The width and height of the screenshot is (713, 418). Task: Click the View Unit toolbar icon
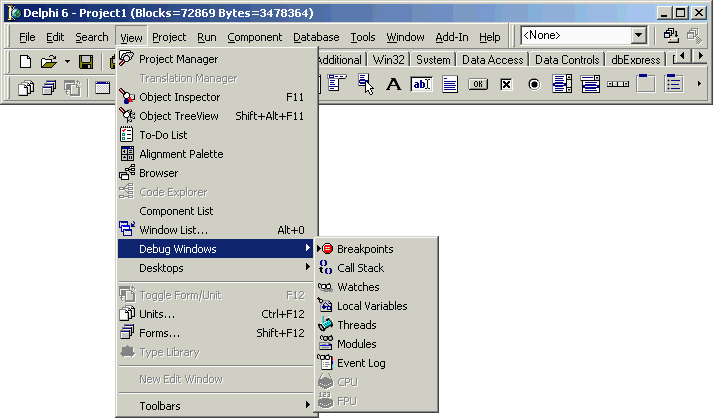[x=25, y=87]
